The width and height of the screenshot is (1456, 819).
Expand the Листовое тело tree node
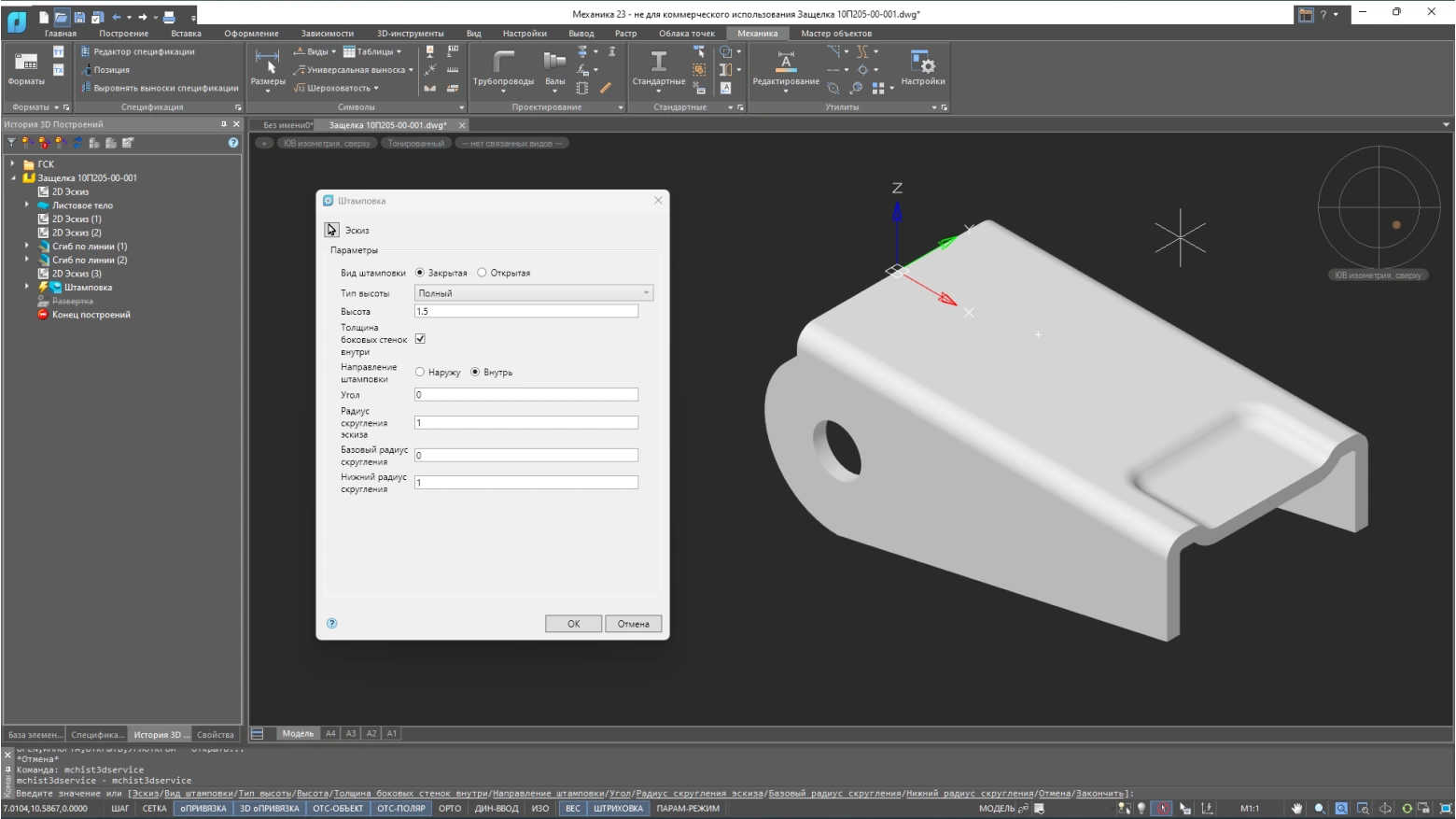[x=27, y=205]
